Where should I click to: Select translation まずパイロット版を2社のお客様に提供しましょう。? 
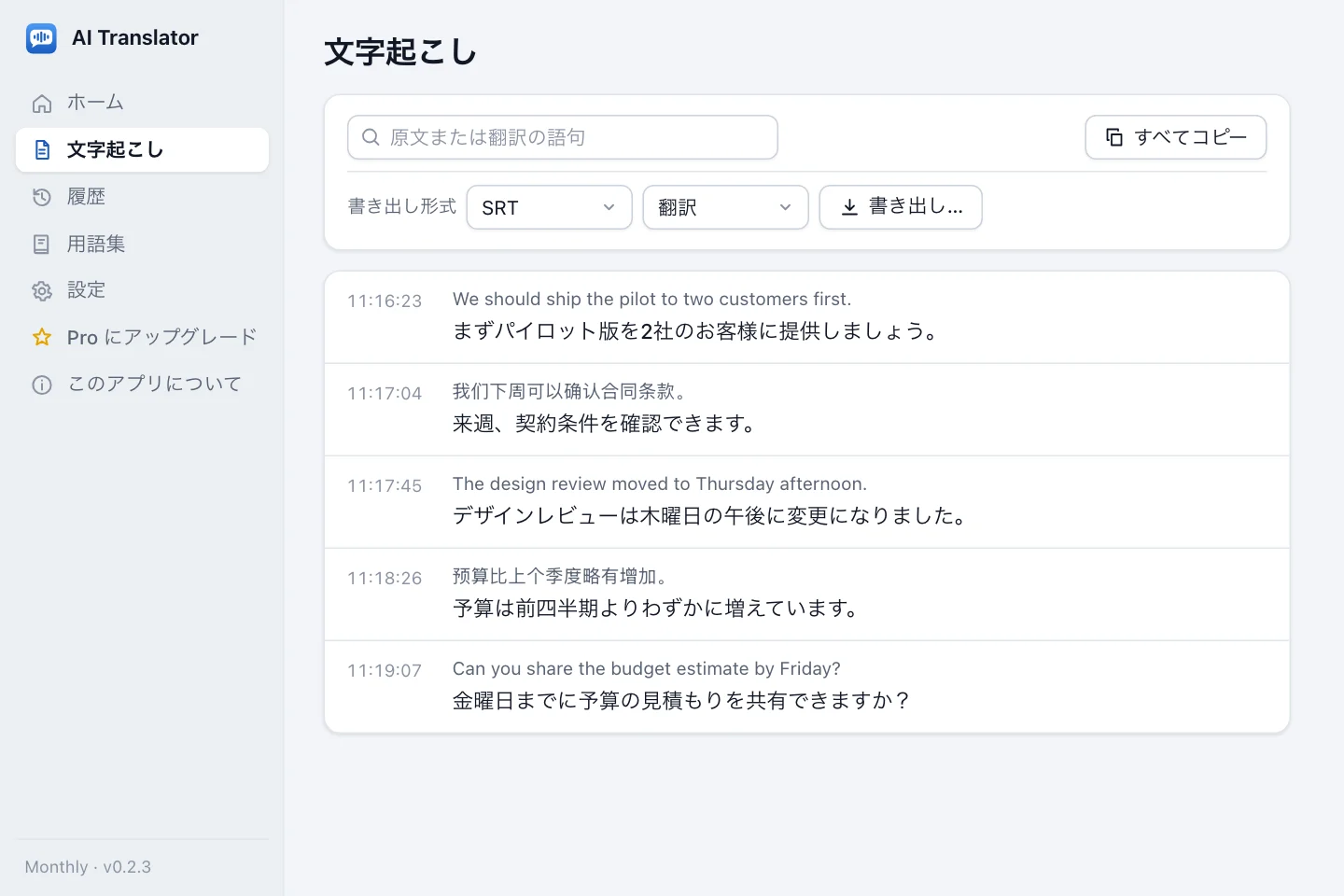pyautogui.click(x=696, y=331)
